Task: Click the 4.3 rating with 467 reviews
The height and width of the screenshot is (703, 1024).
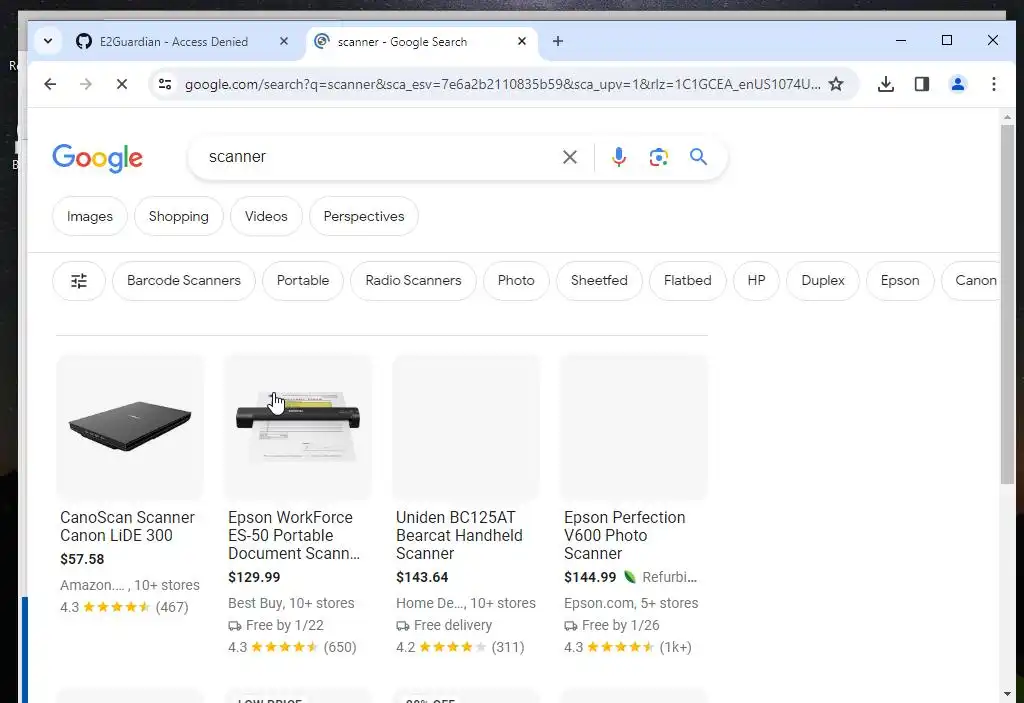Action: [124, 607]
